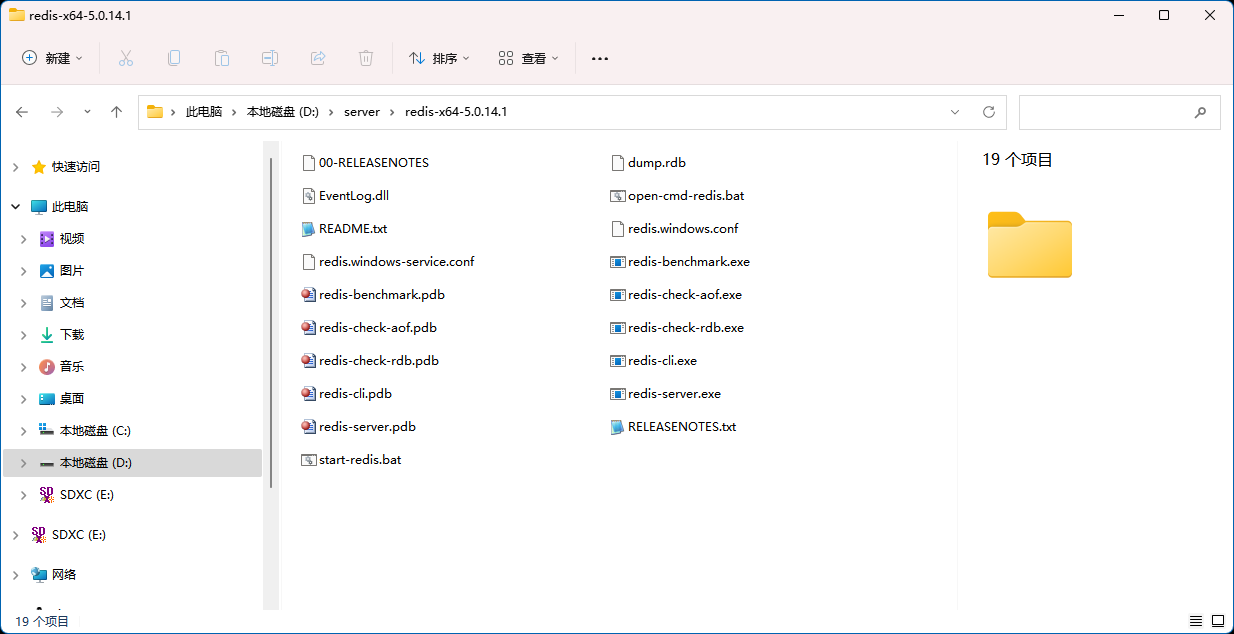
Task: Click 本地磁盘 (D:) in the address bar
Action: coord(283,112)
